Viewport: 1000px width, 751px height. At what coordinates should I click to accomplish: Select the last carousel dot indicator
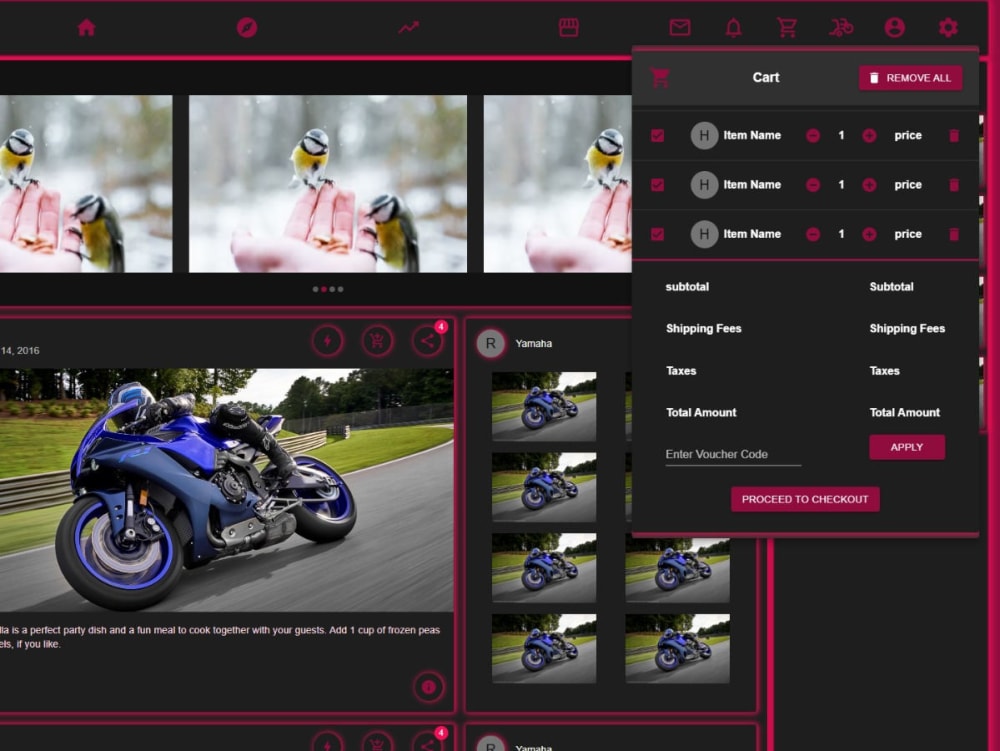[x=341, y=289]
